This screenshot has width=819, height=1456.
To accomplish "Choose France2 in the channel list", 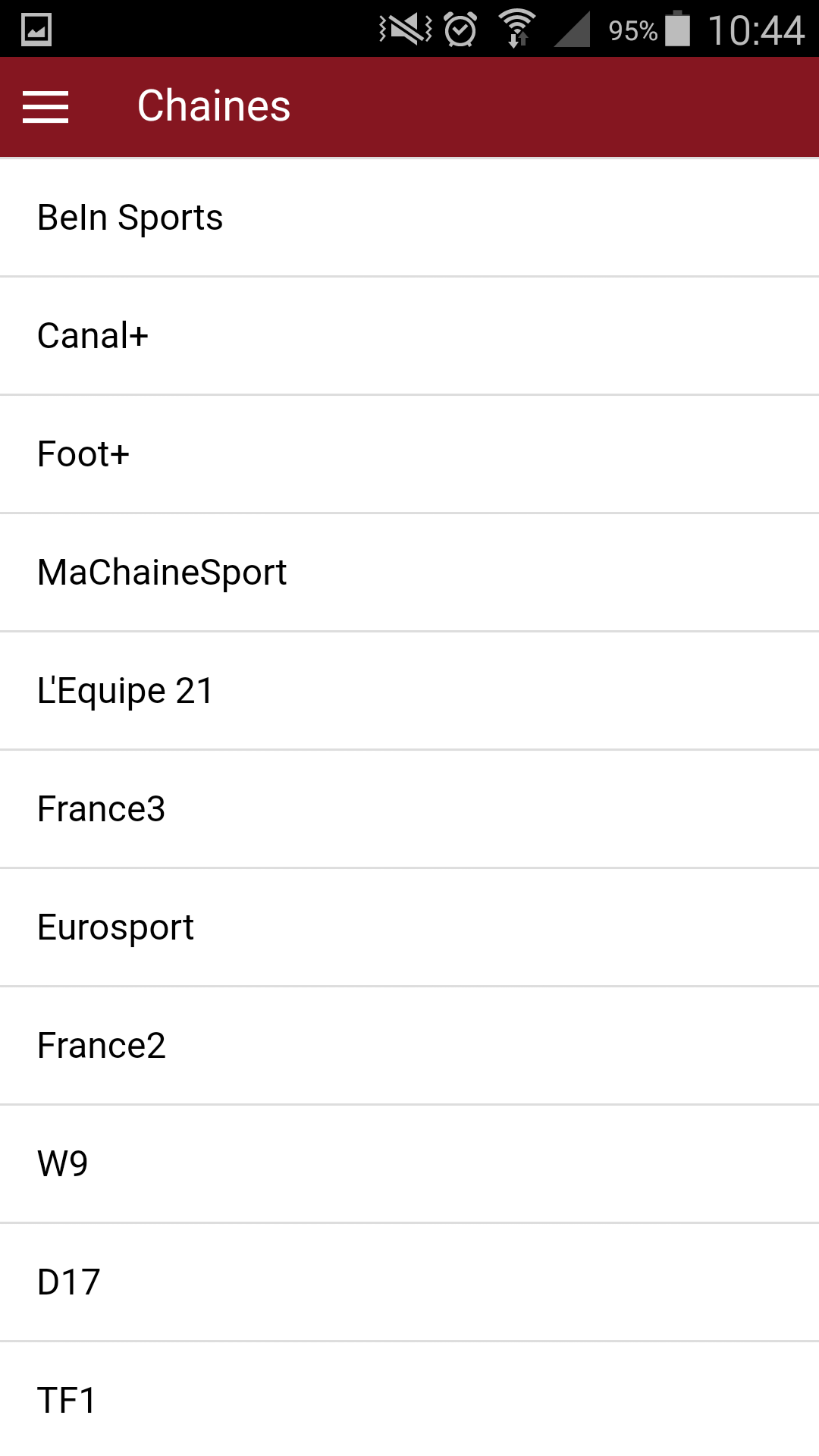I will [409, 1046].
